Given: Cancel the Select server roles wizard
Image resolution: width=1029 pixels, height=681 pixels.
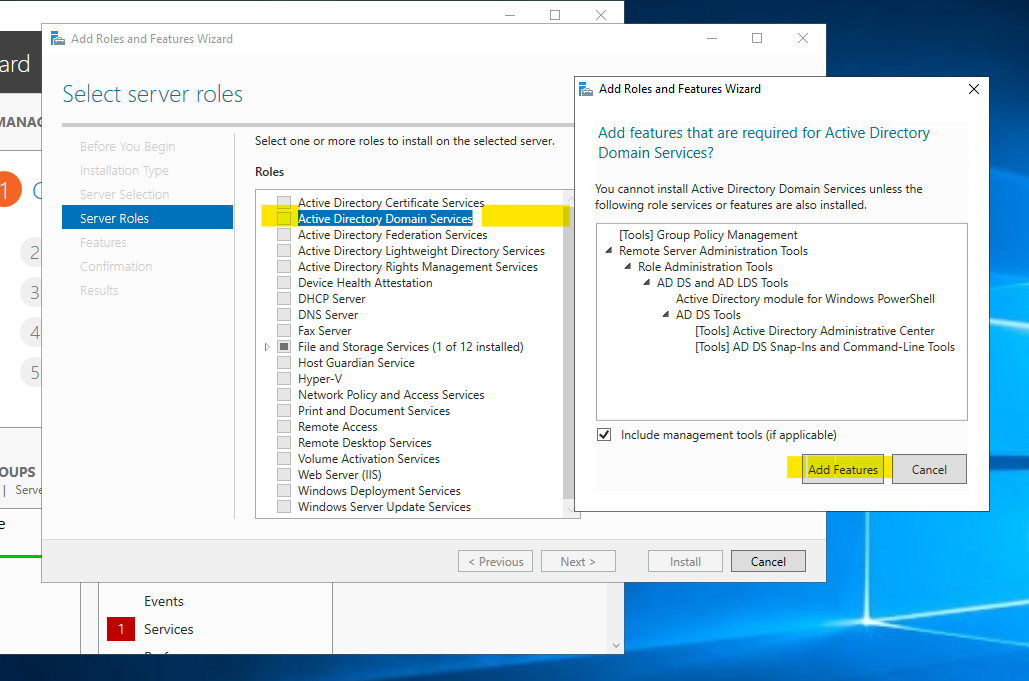Looking at the screenshot, I should click(768, 562).
